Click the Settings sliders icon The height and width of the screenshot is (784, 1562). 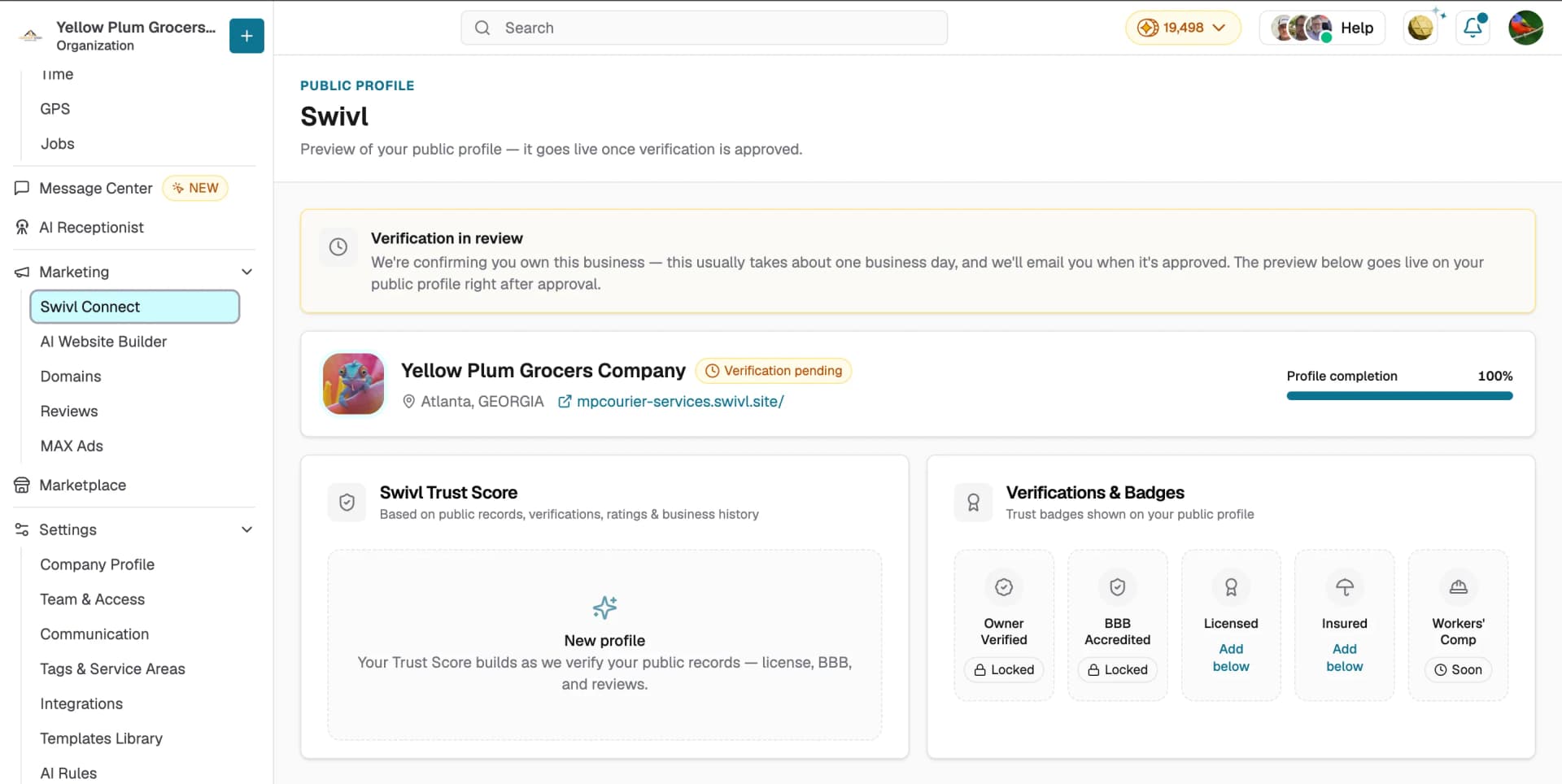pos(22,529)
